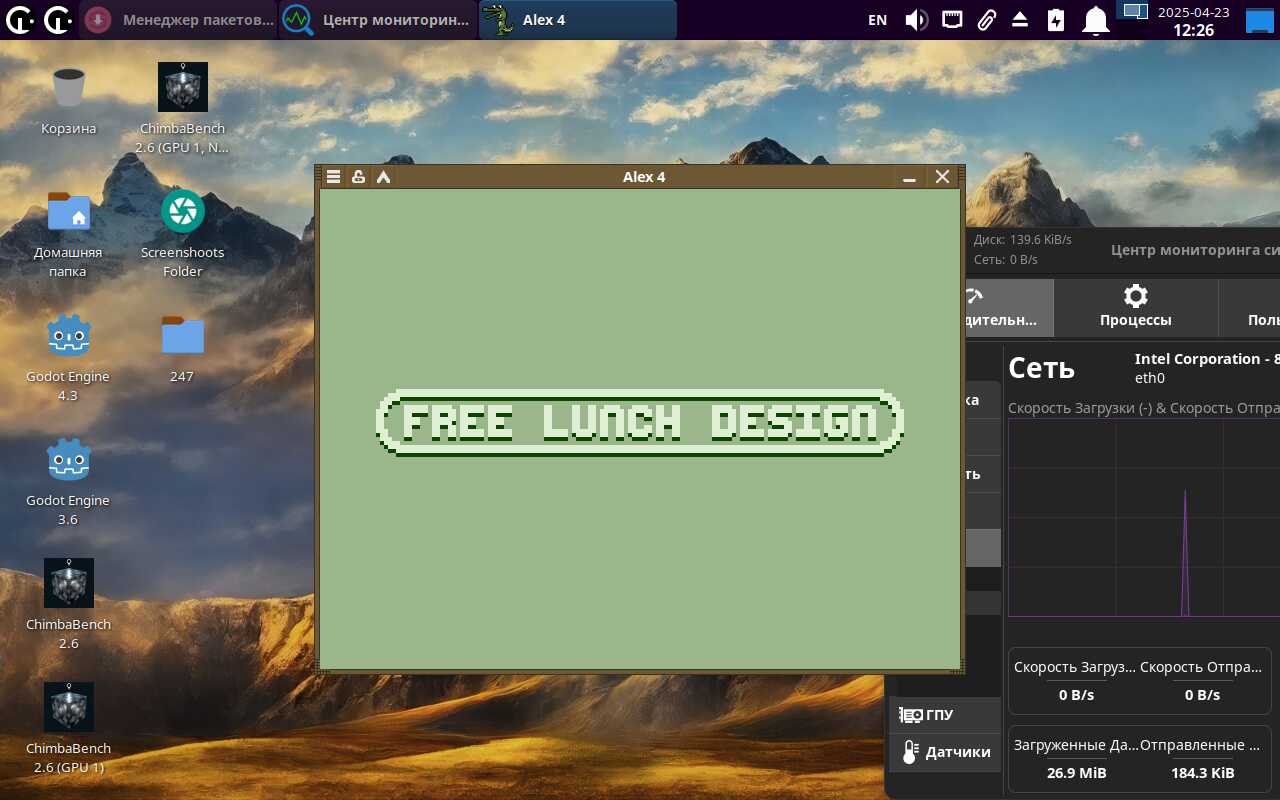The image size is (1280, 800).
Task: Click the Сеть heading in monitoring center
Action: [x=1041, y=368]
